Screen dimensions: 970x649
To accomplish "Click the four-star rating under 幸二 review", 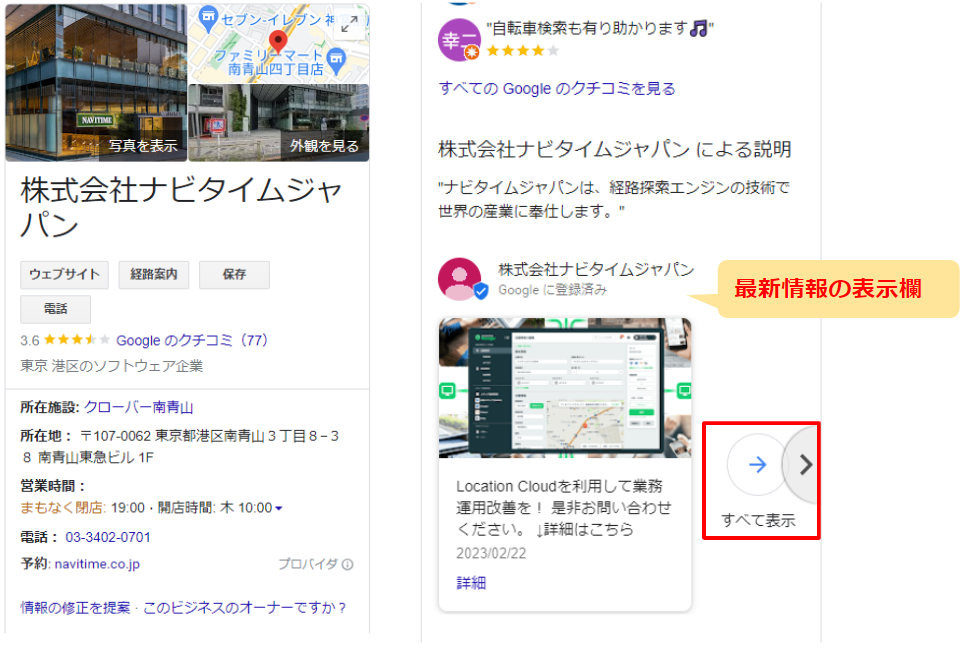I will click(523, 51).
